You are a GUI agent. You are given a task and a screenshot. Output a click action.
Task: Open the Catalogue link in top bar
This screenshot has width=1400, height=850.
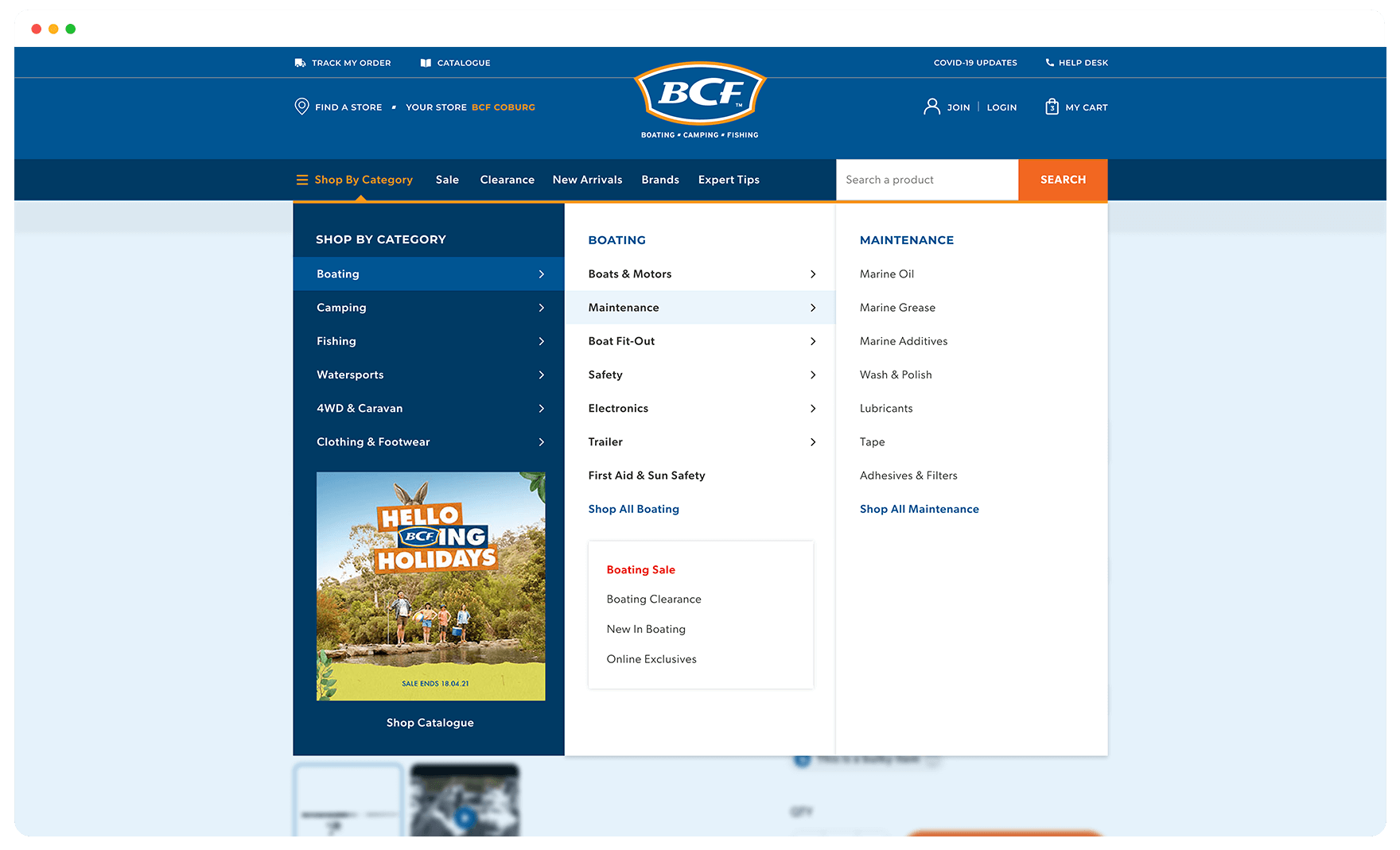tap(464, 63)
